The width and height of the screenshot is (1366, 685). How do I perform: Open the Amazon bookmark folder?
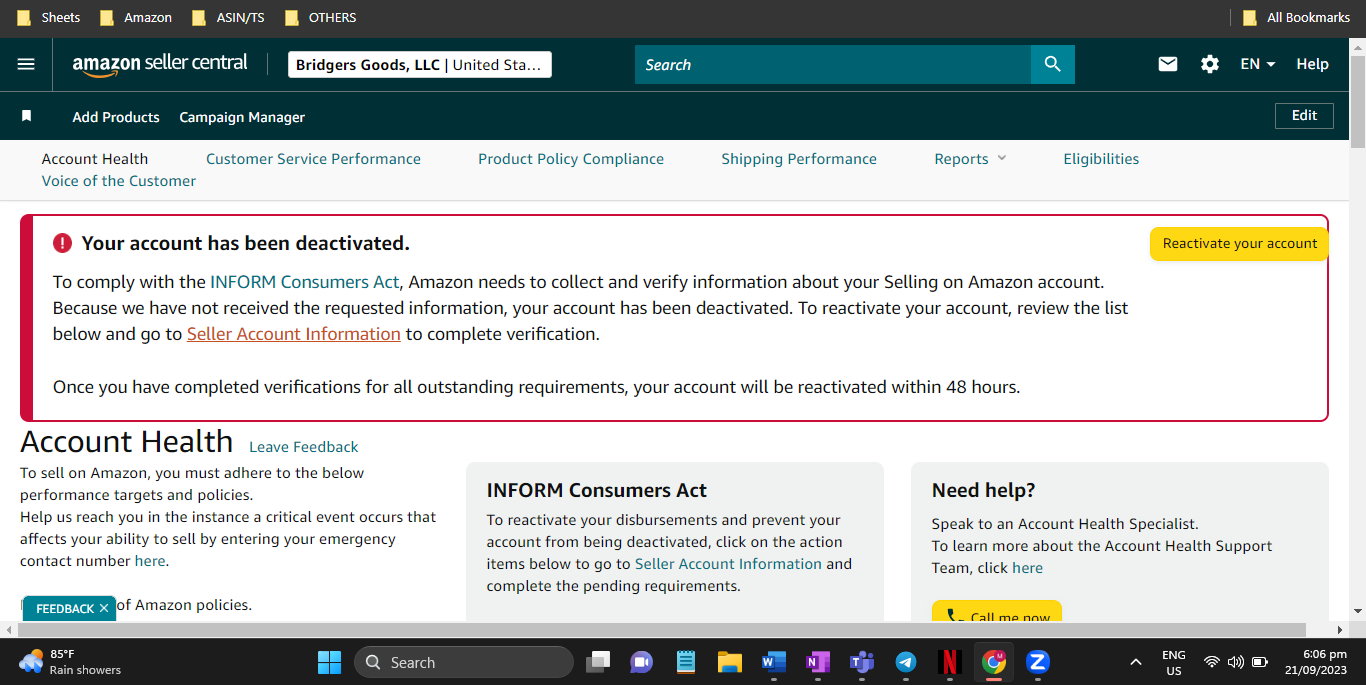[135, 17]
